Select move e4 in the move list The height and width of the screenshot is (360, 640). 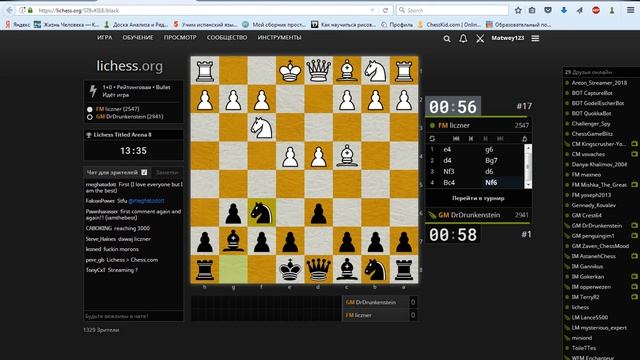(x=447, y=149)
